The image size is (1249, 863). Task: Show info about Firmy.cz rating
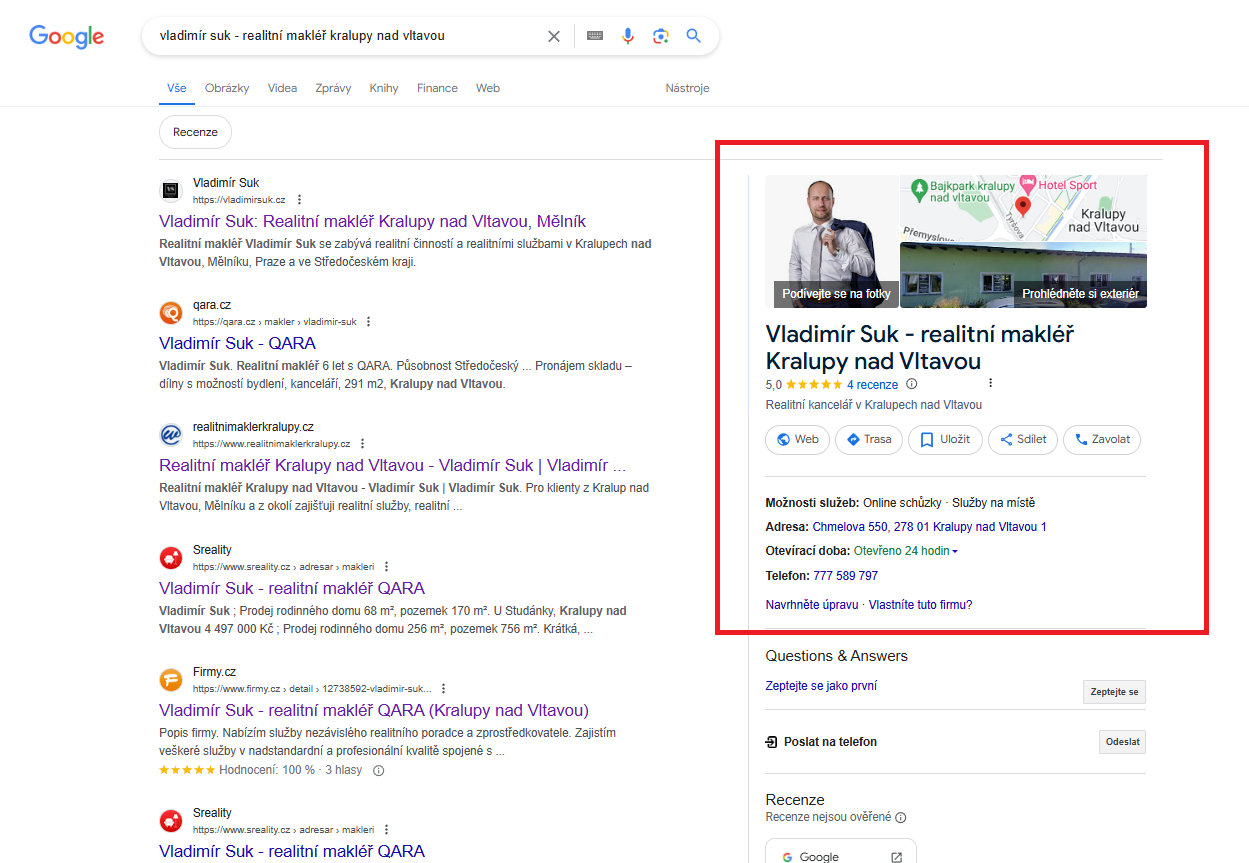point(379,771)
